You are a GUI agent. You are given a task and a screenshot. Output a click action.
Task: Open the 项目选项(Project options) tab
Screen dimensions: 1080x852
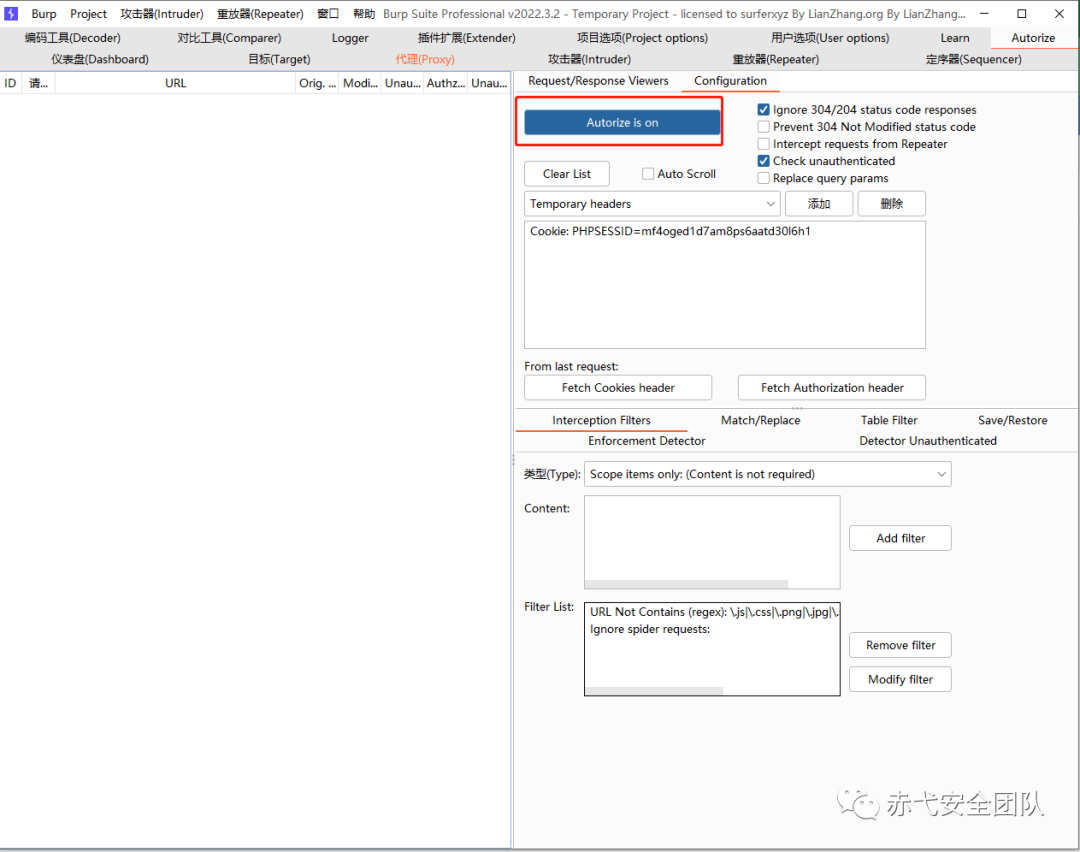tap(642, 38)
